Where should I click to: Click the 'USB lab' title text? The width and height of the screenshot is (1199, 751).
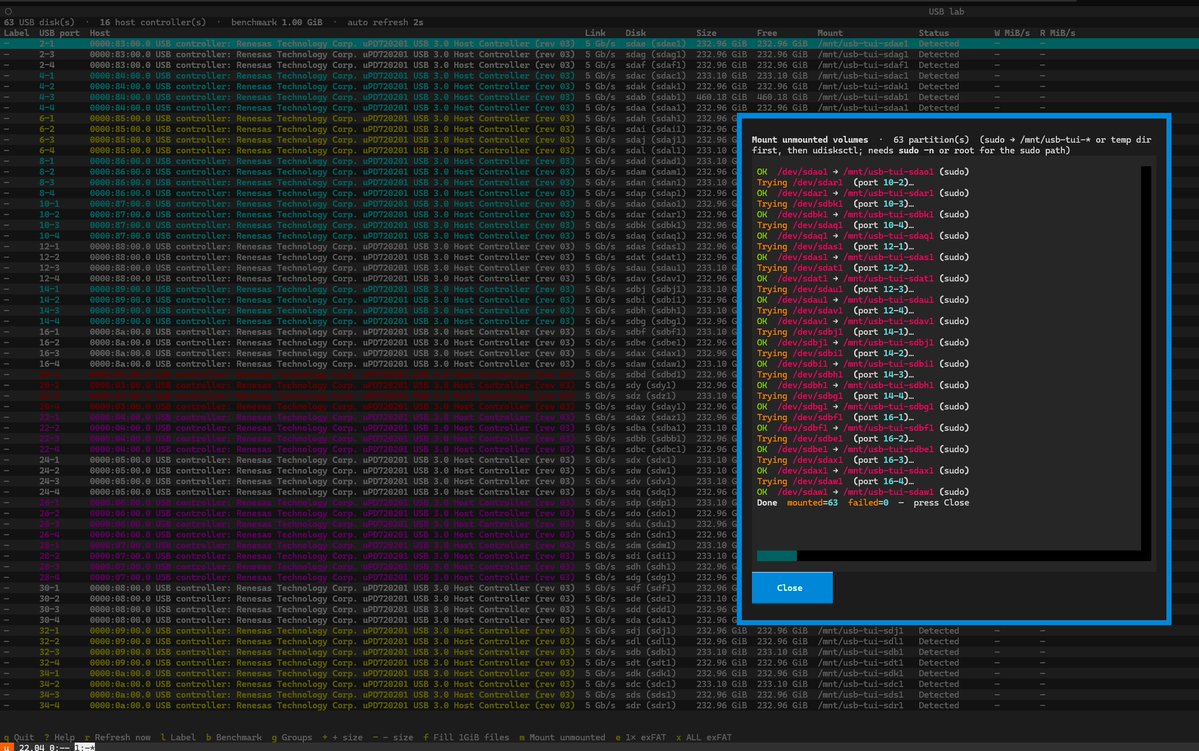947,11
